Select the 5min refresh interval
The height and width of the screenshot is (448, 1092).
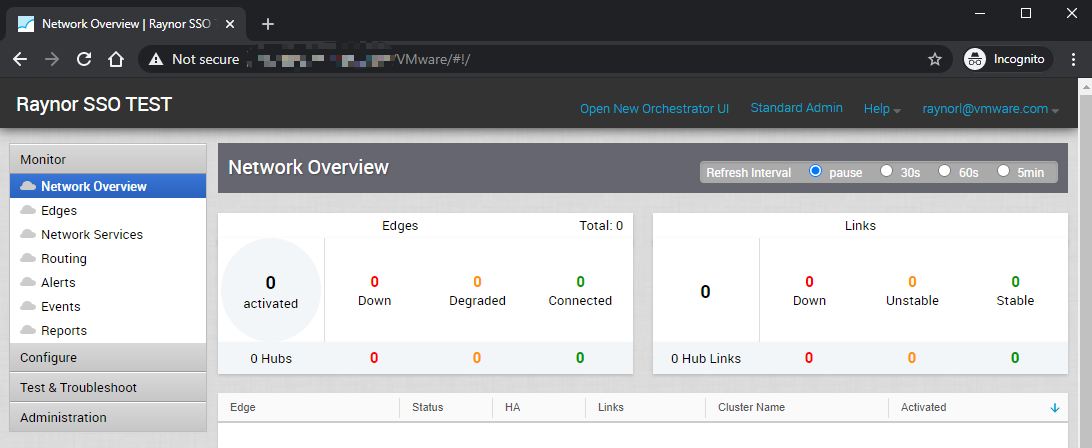[x=1004, y=171]
